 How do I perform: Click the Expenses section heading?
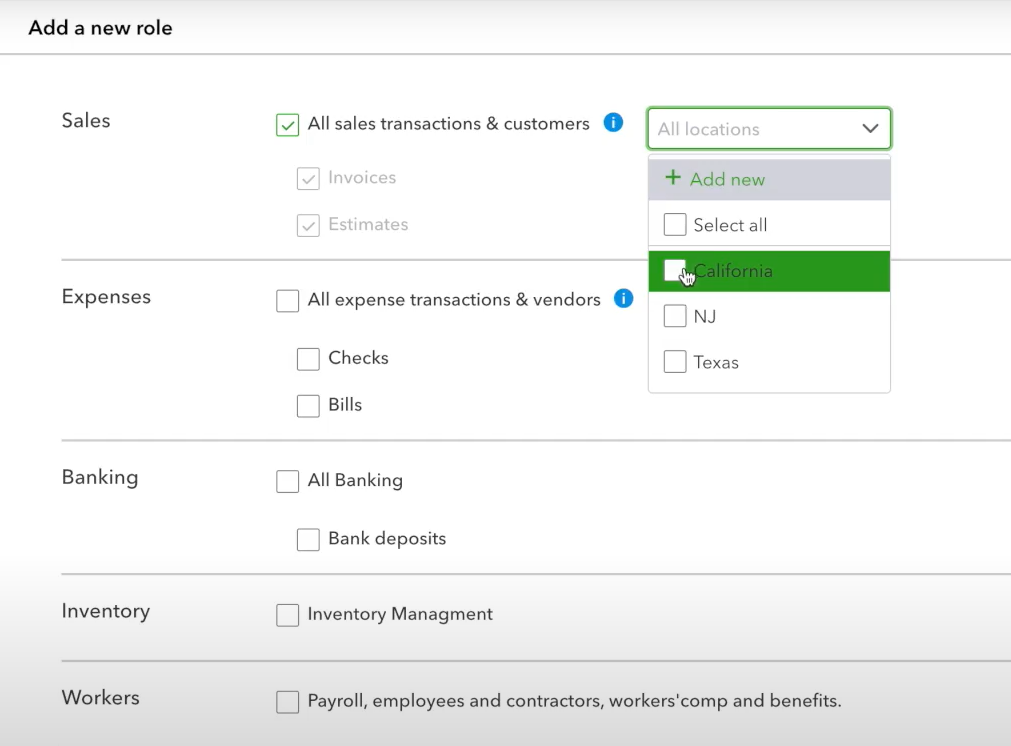click(x=106, y=297)
